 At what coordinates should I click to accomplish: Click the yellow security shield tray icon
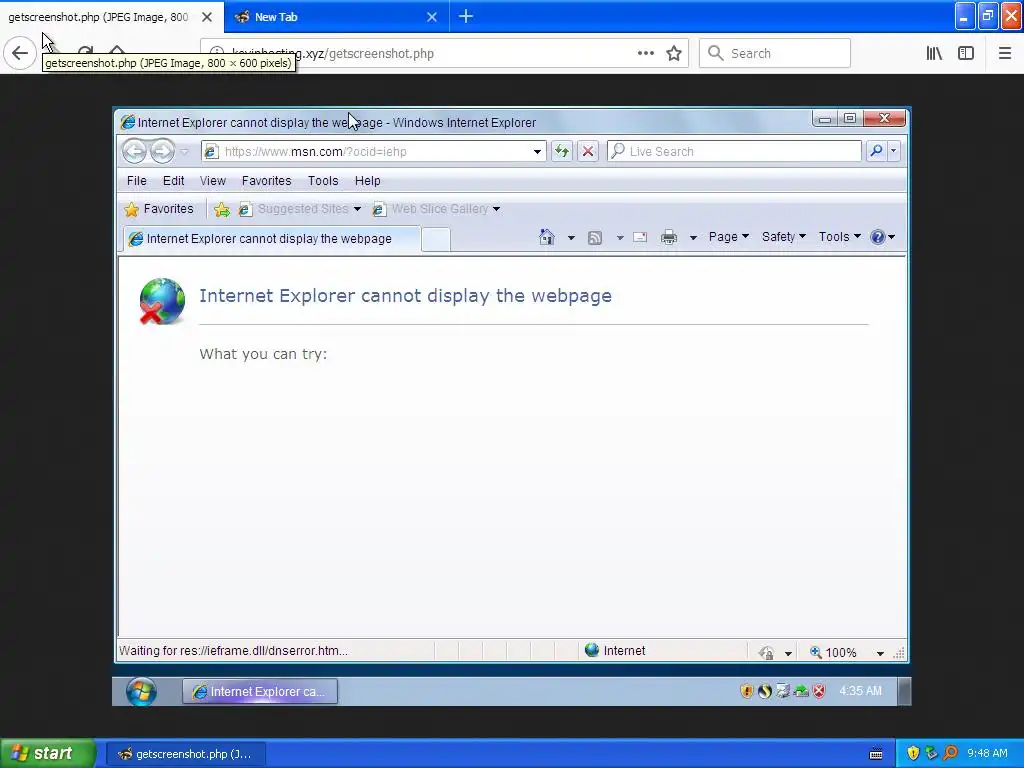point(913,754)
